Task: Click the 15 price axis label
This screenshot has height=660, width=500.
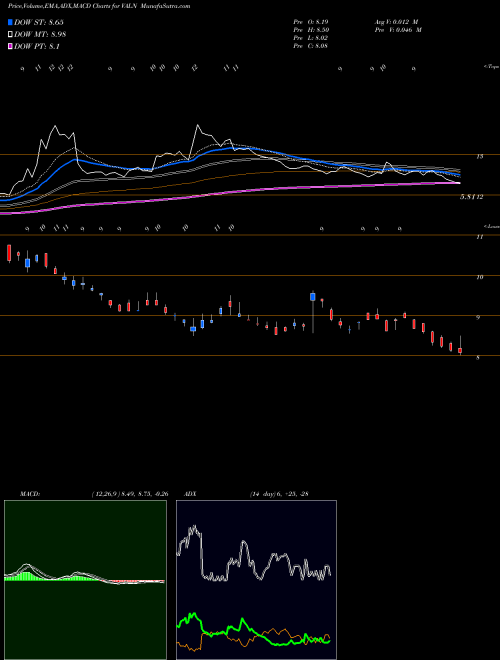Action: coord(479,157)
